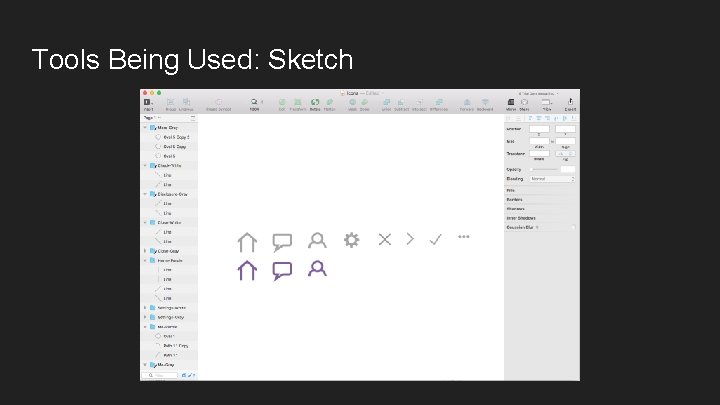Click the Flip buttons in Transform row
Viewport: 720px width, 405px height.
565,154
